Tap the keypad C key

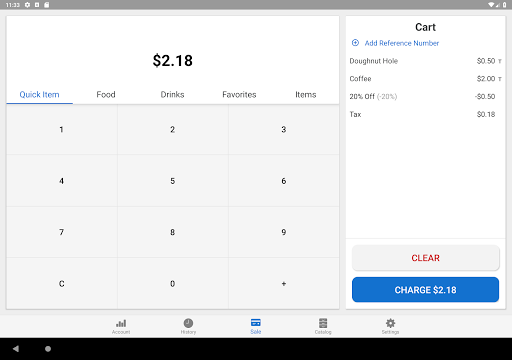pos(62,284)
